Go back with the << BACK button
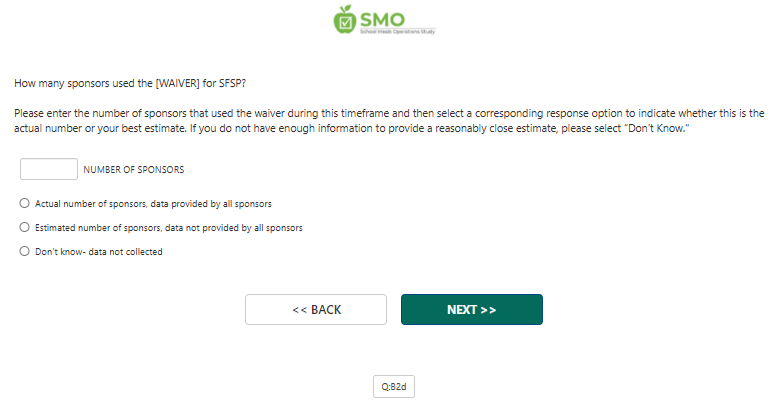This screenshot has width=775, height=413. tap(316, 310)
